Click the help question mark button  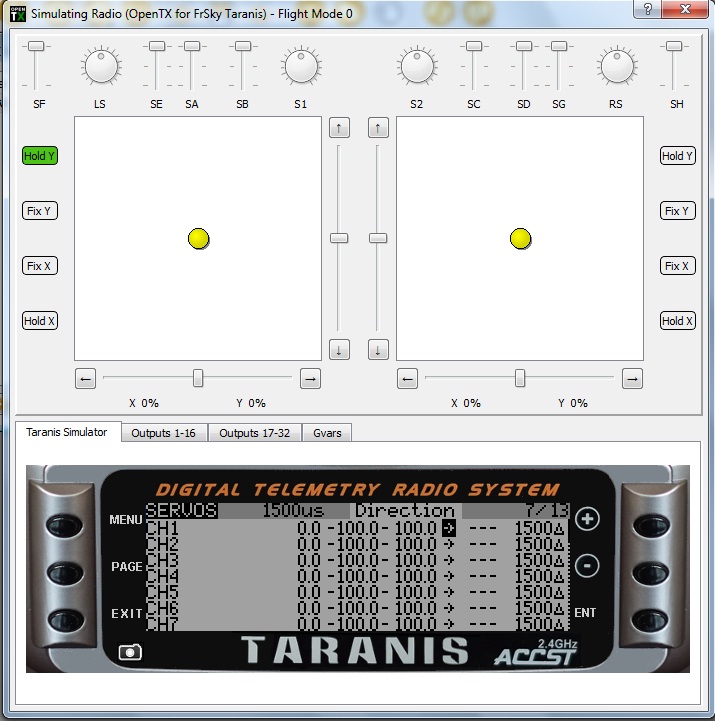(x=647, y=9)
